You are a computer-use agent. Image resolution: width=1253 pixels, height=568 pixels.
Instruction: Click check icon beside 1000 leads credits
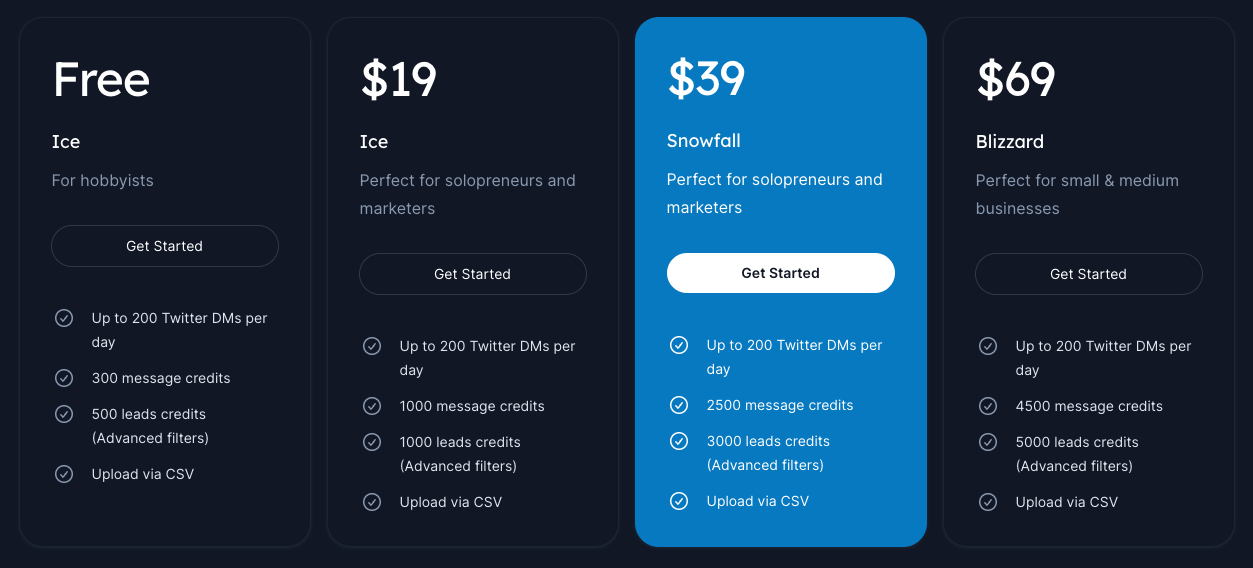[372, 442]
